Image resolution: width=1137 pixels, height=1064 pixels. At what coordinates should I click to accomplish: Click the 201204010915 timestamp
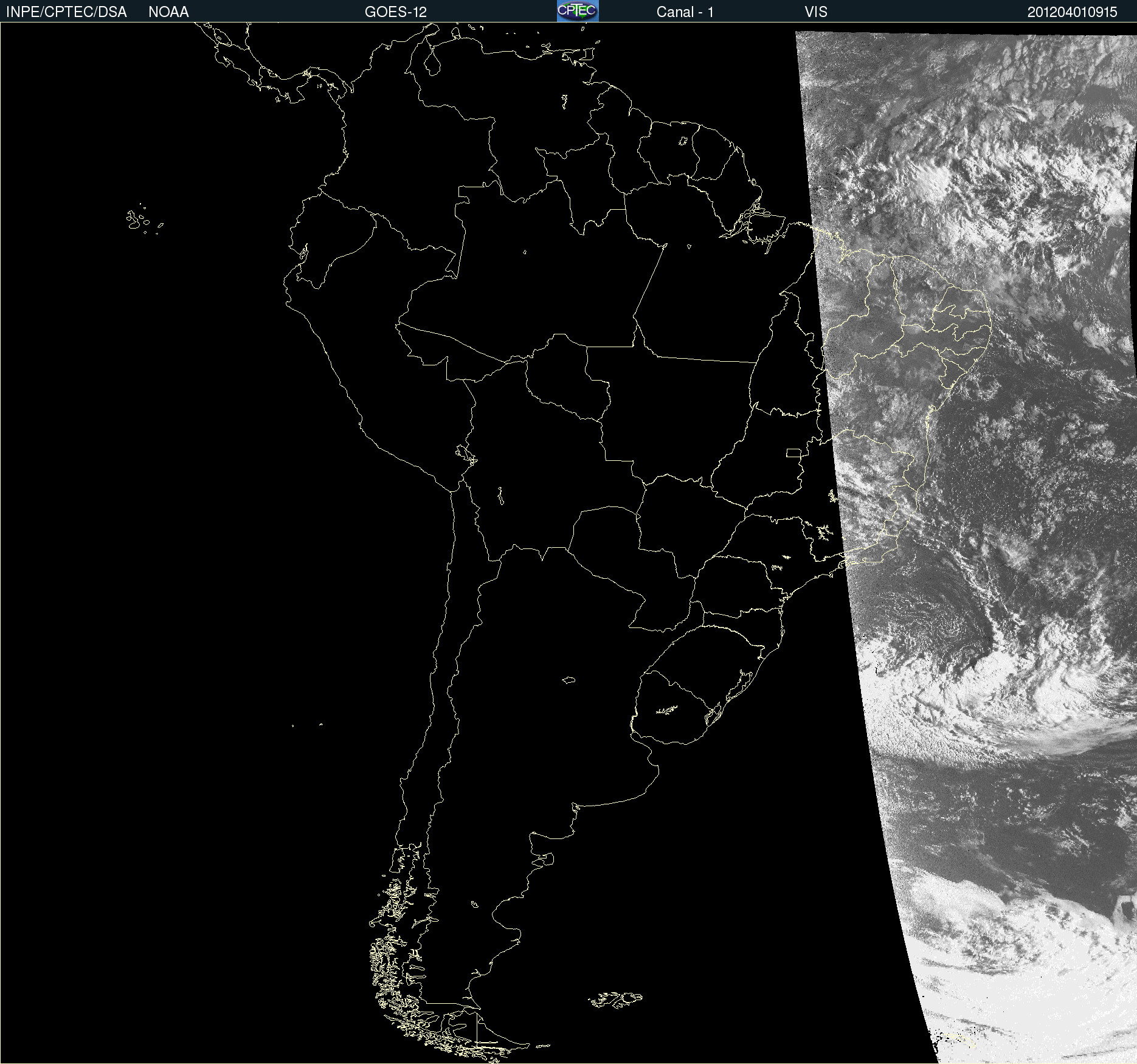[1073, 12]
